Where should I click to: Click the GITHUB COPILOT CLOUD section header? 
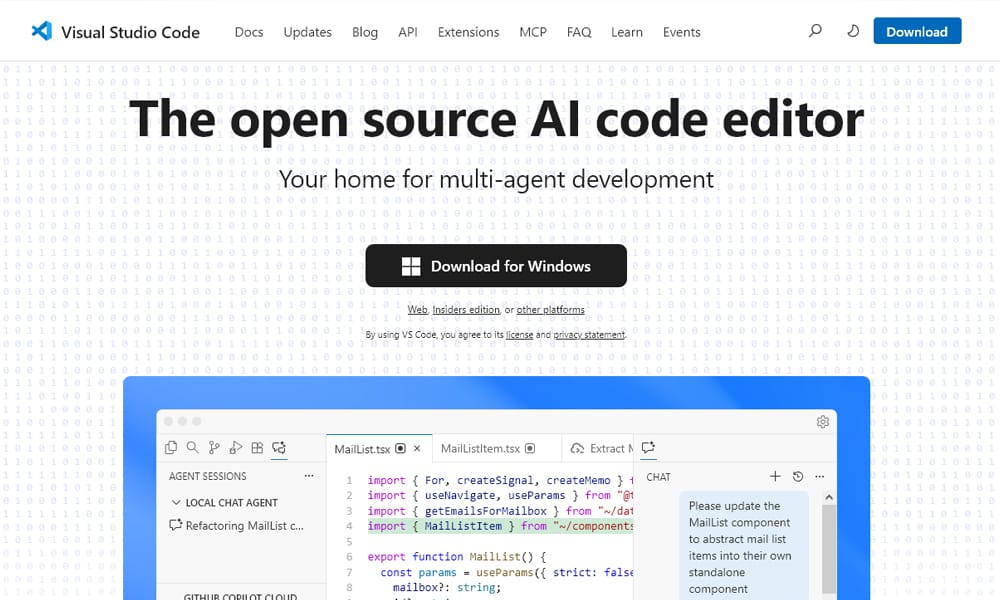(240, 596)
